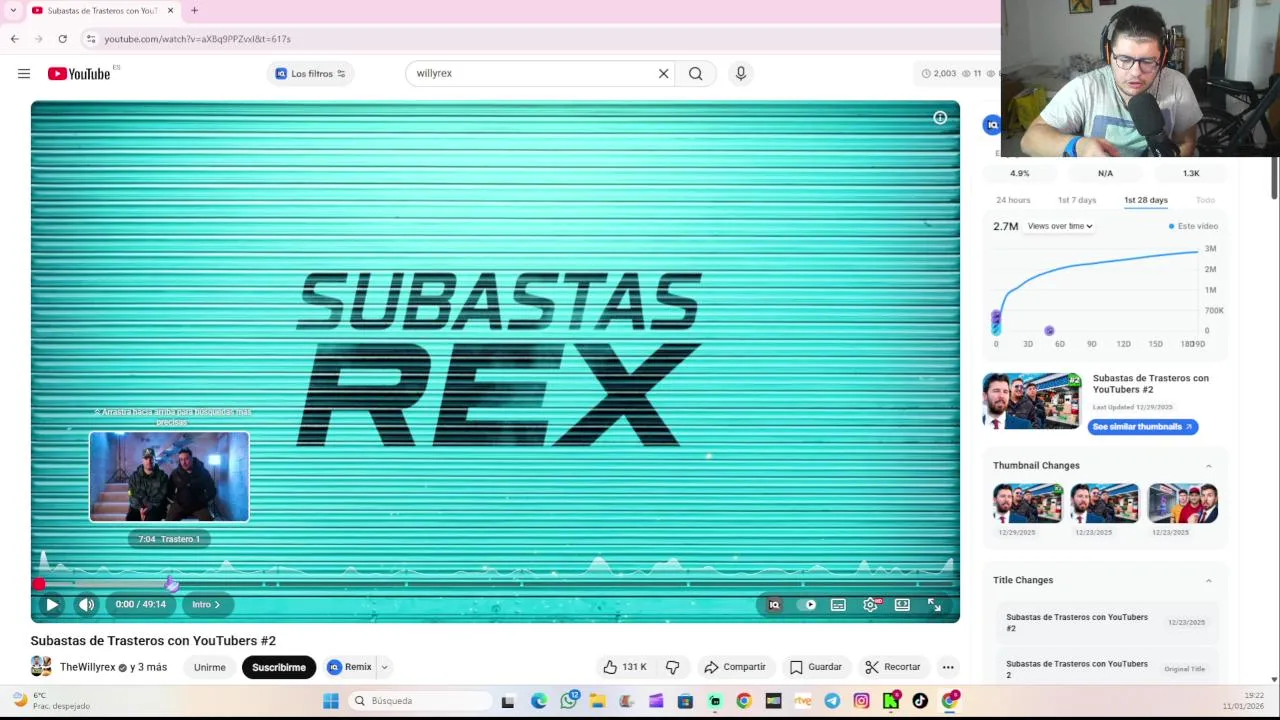Close the Subastas de Trasteros browser tab
Screen dimensions: 1280x720
click(170, 11)
